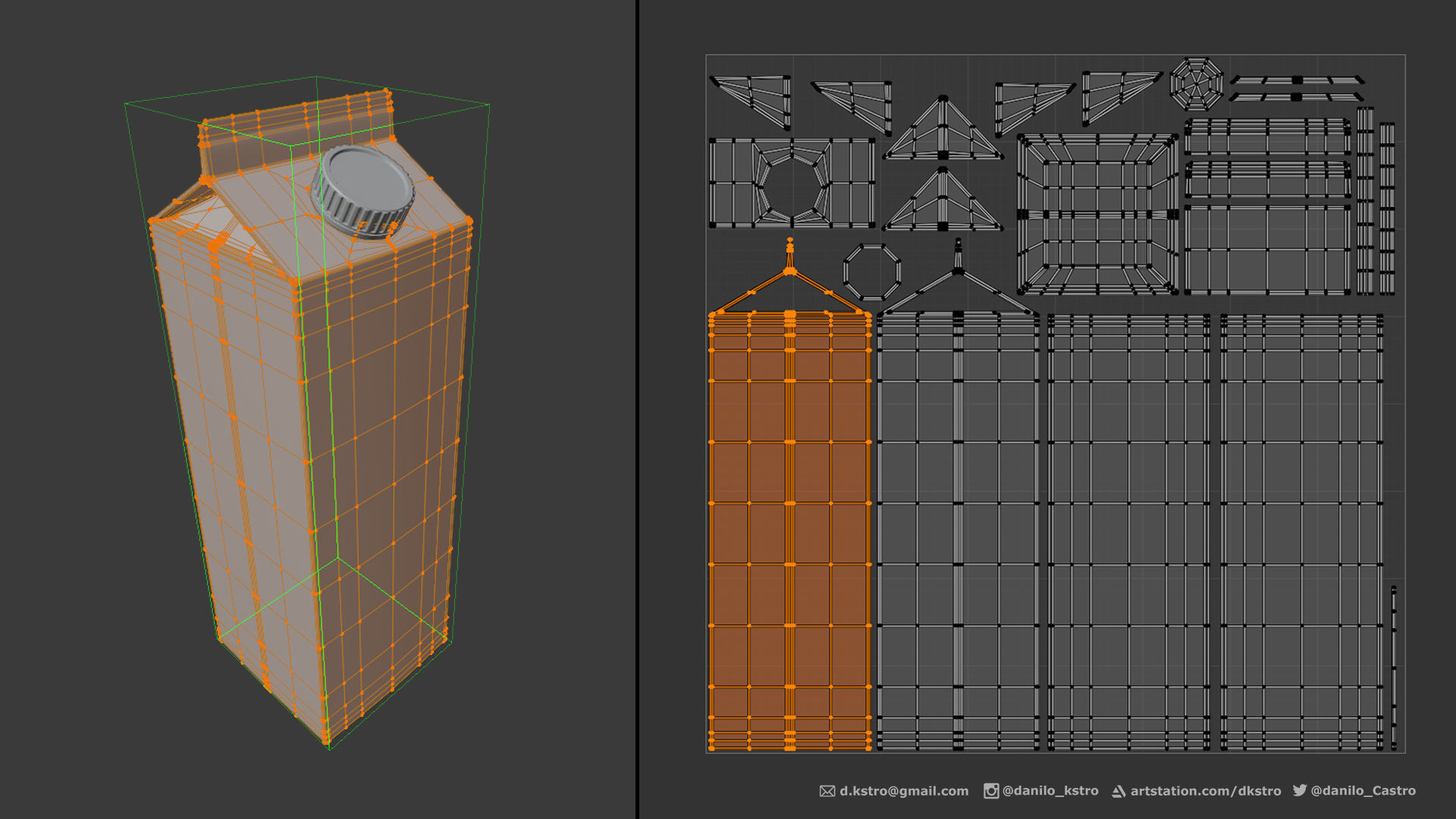Open the artstation.com/dkstro link
The height and width of the screenshot is (819, 1456).
point(1206,791)
